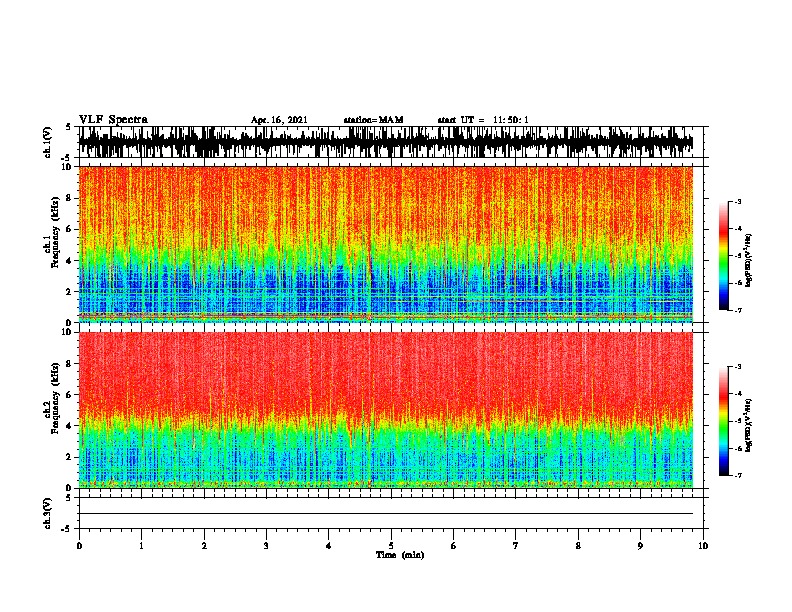The image size is (792, 612).
Task: Click the "1" tick on the time axis
Action: [141, 546]
